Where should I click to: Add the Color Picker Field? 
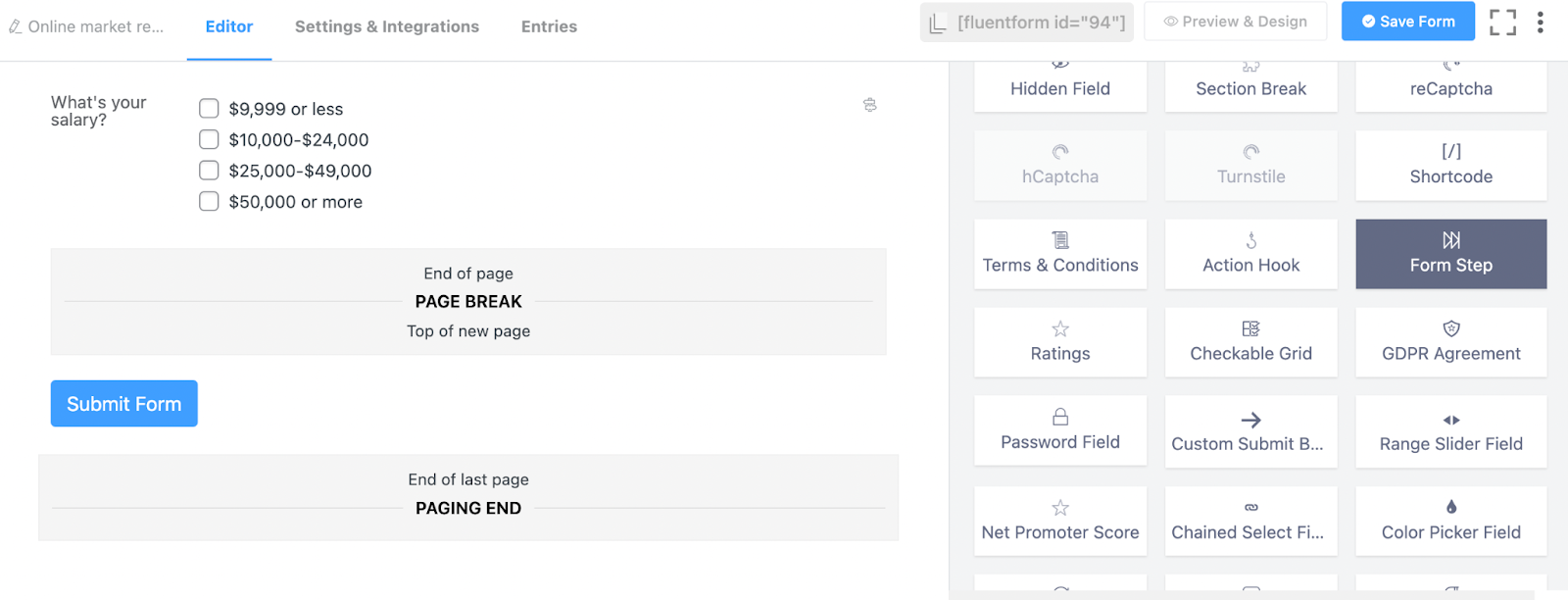(x=1450, y=521)
